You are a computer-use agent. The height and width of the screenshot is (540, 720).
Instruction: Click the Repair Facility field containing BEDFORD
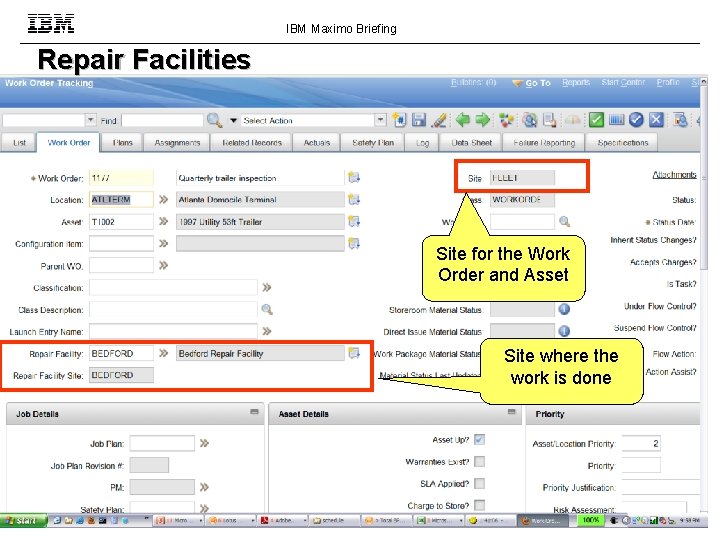tap(121, 353)
